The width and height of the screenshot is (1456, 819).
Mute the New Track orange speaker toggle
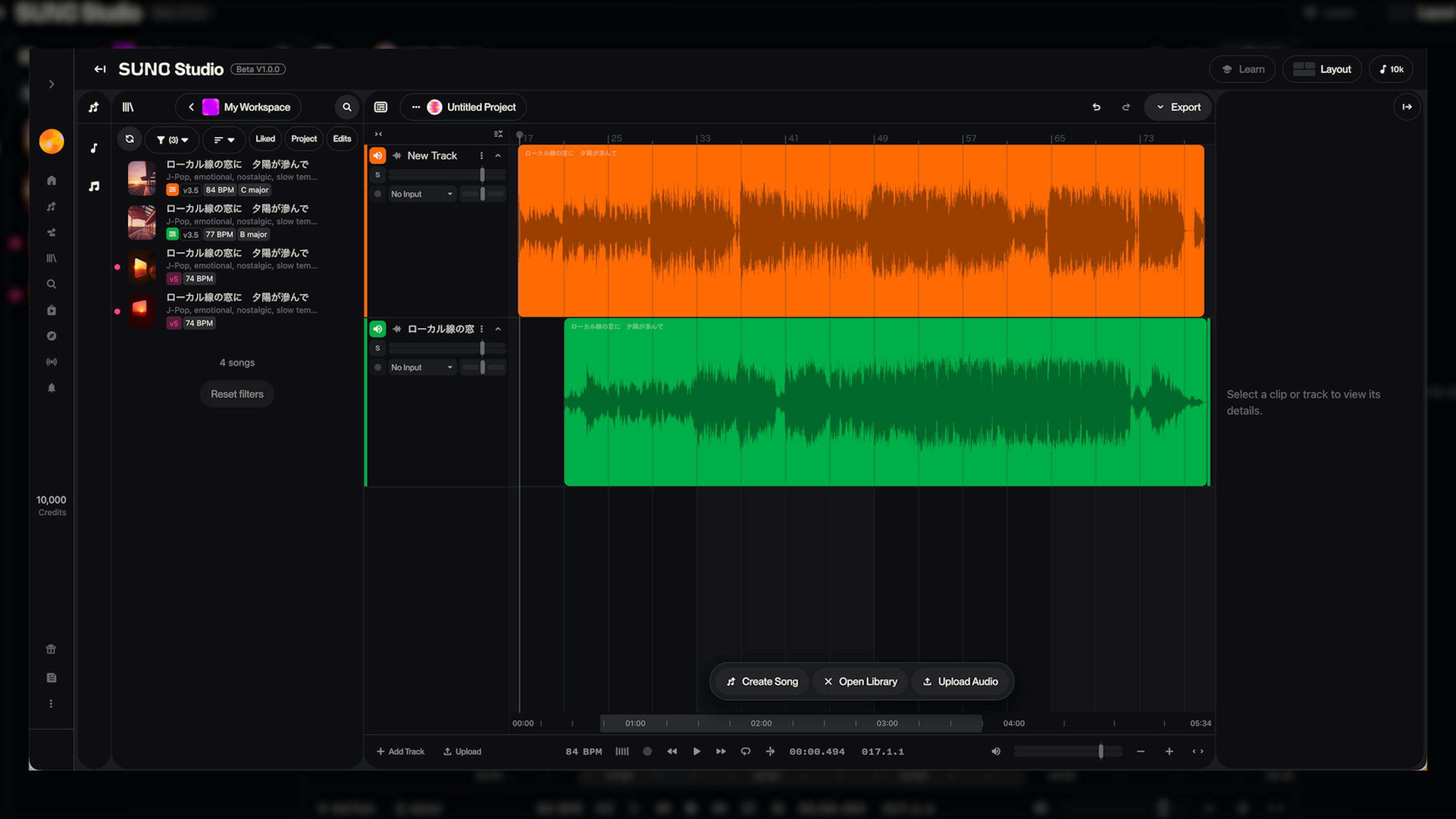[x=378, y=155]
